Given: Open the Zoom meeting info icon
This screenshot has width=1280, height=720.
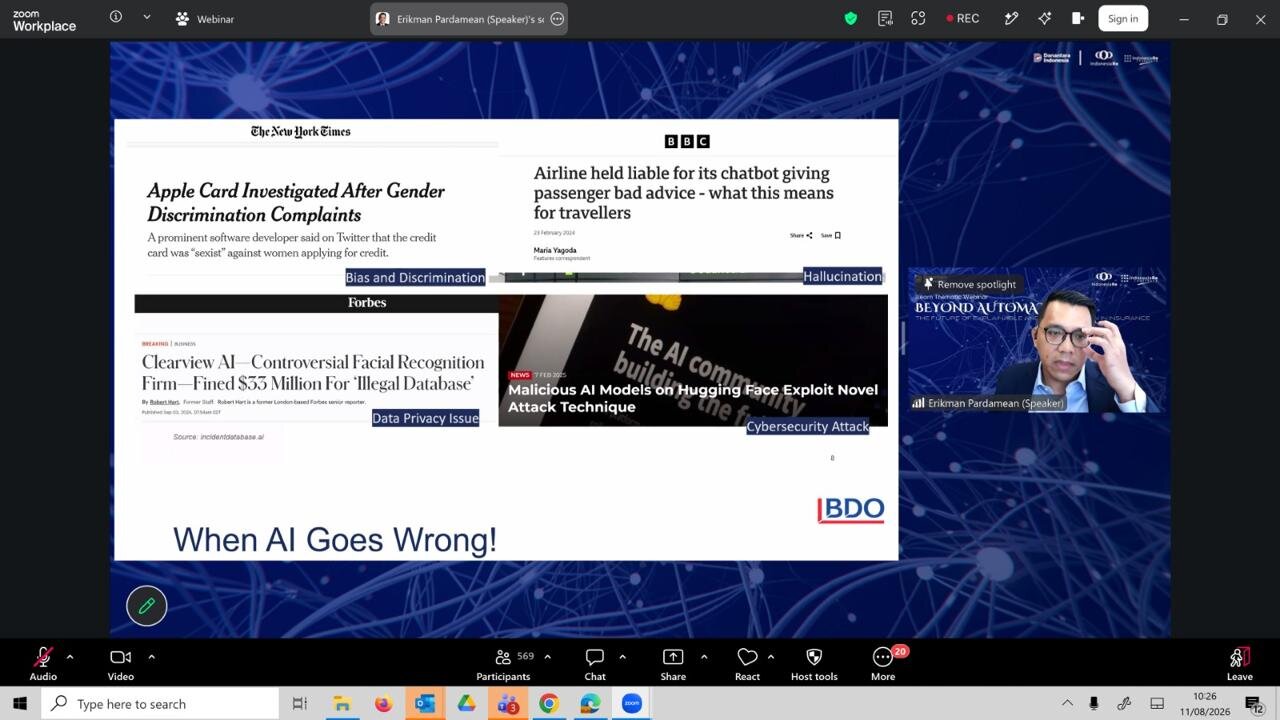Looking at the screenshot, I should pyautogui.click(x=116, y=18).
